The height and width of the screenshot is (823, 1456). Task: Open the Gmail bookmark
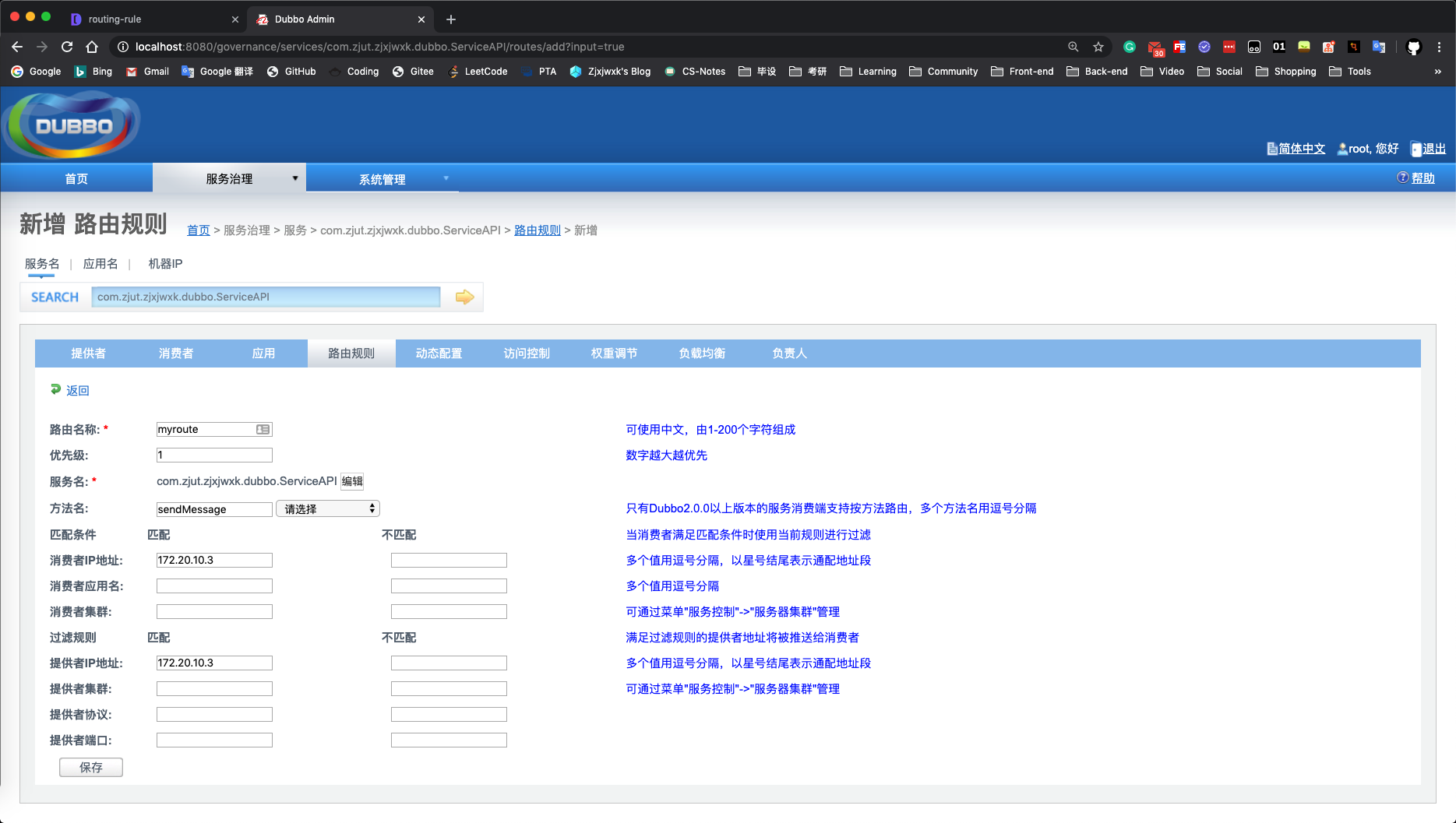pyautogui.click(x=147, y=71)
